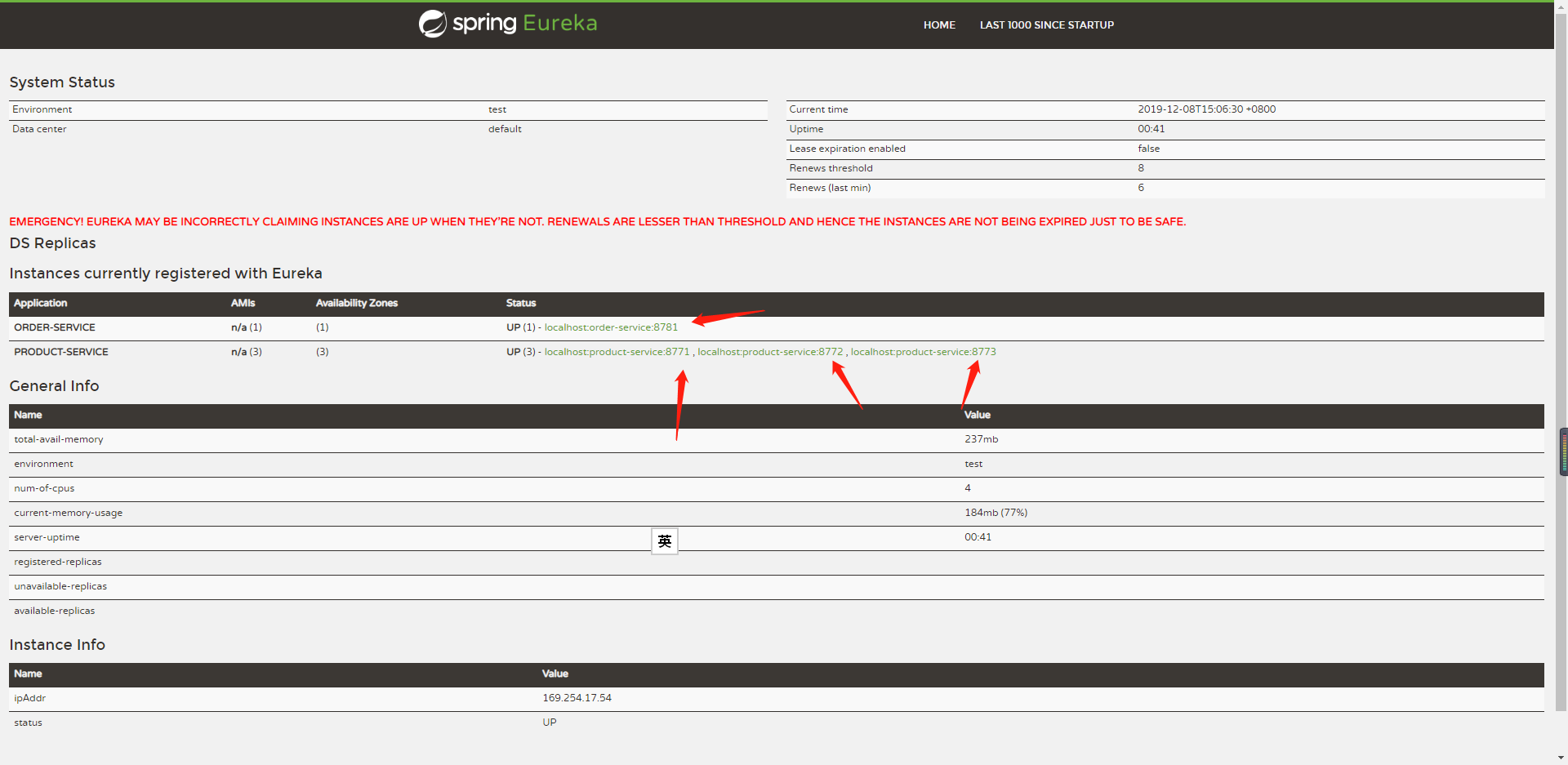Click the current-memory-usage value 184mb (77%)
Image resolution: width=1568 pixels, height=765 pixels.
(996, 513)
